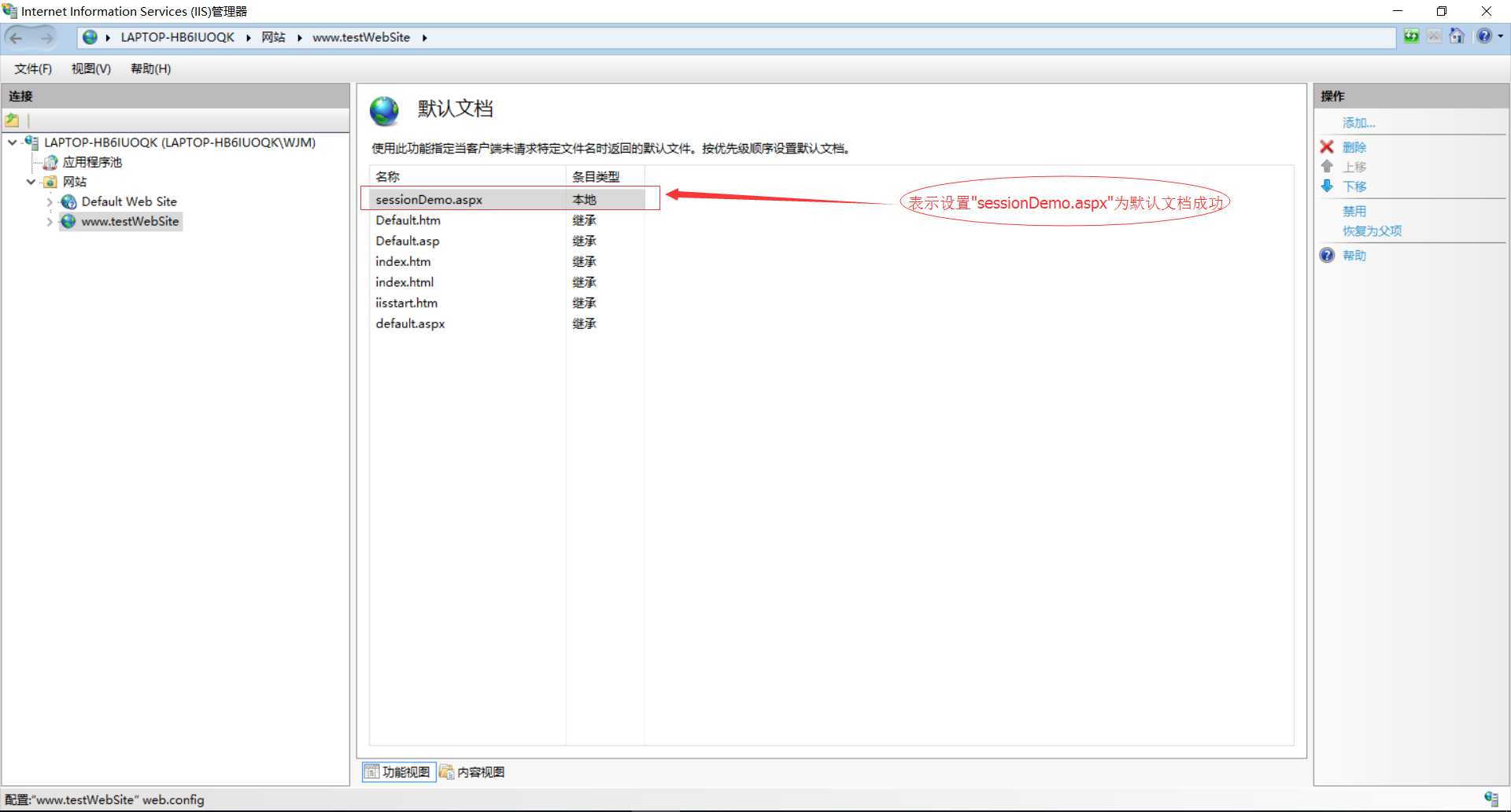Select the Default.htm row

click(x=507, y=220)
